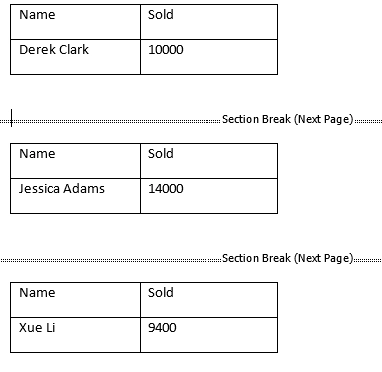
Task: Select the Section Break label above Xue Li's table
Action: point(287,258)
